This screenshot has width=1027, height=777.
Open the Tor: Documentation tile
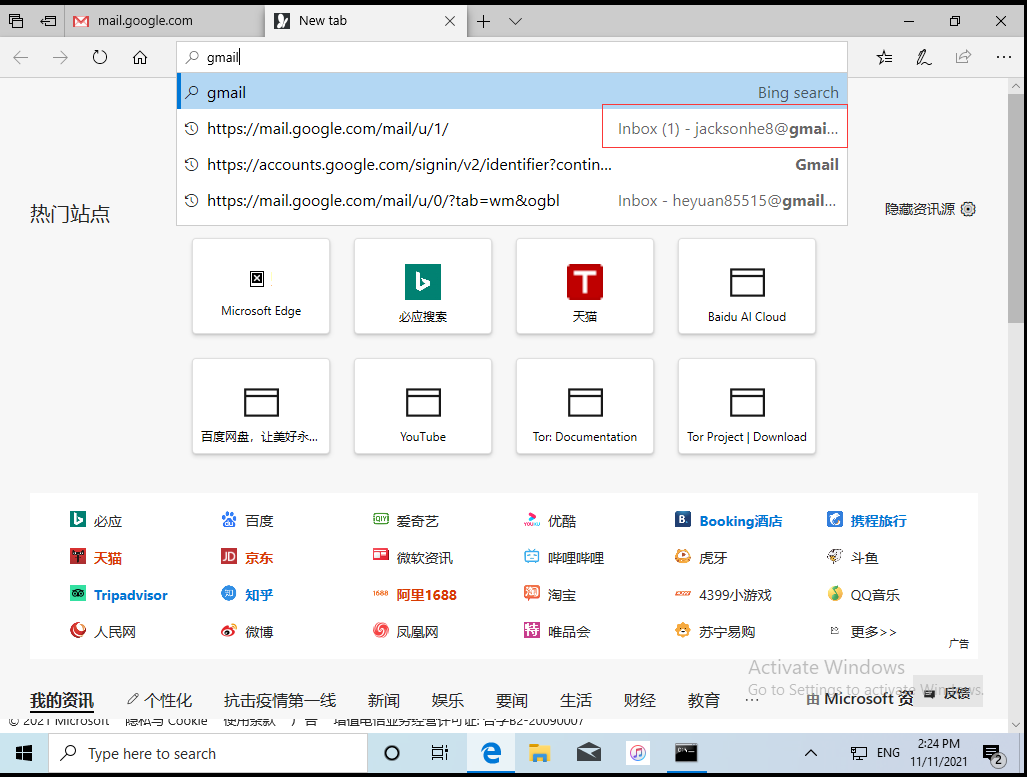585,406
